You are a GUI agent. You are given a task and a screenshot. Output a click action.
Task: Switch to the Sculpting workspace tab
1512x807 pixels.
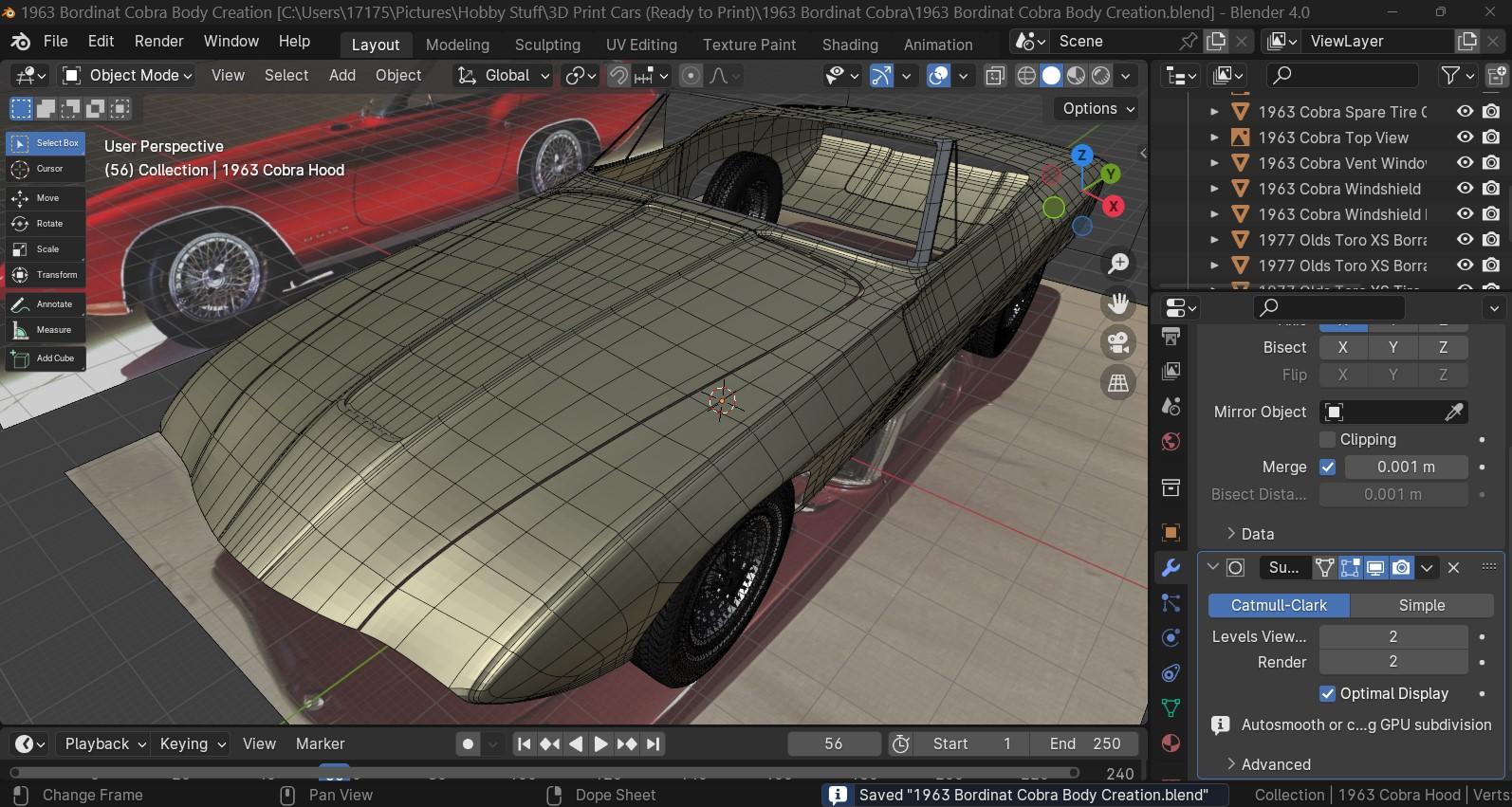[547, 45]
